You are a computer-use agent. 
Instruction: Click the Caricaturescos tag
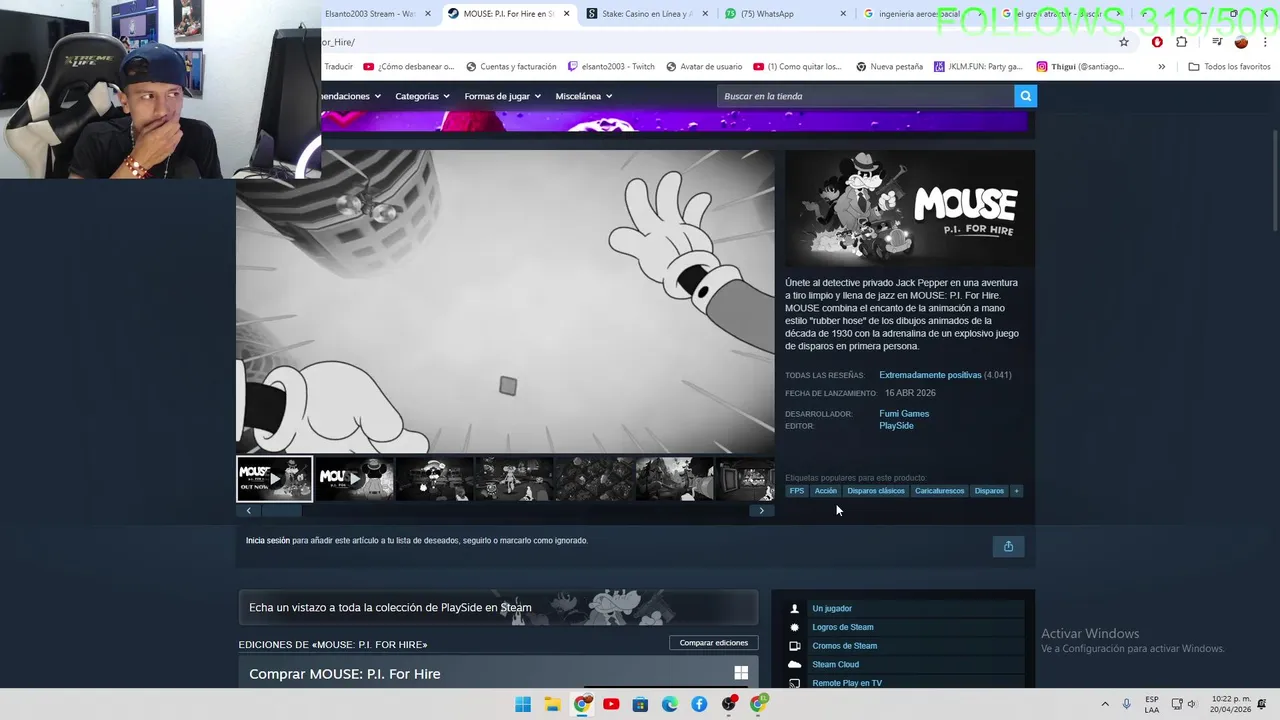pyautogui.click(x=940, y=491)
